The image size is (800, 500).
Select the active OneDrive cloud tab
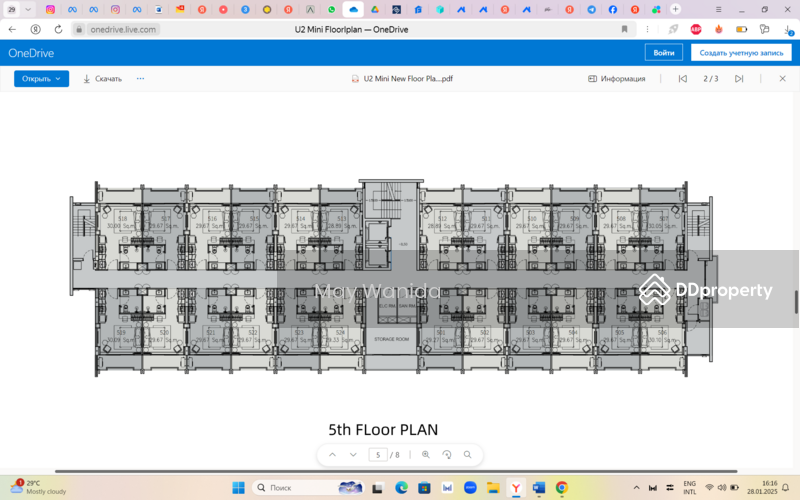353,9
